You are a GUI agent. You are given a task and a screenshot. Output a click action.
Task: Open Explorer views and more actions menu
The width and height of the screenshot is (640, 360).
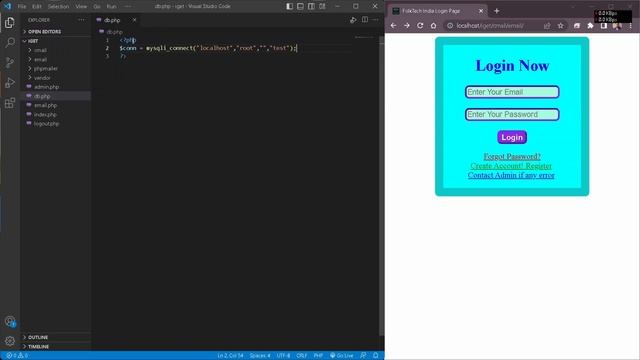click(x=82, y=20)
